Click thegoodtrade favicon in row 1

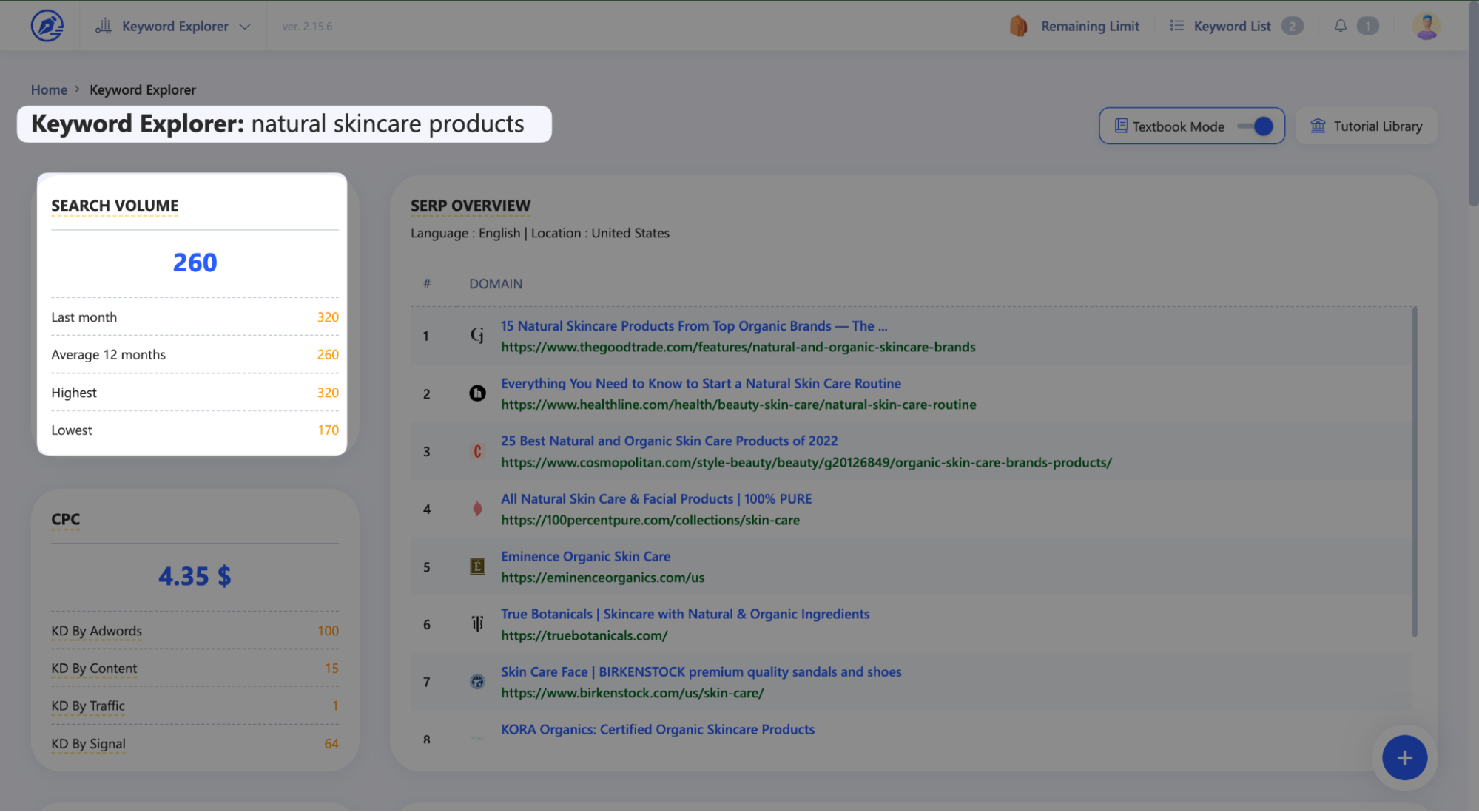[477, 336]
